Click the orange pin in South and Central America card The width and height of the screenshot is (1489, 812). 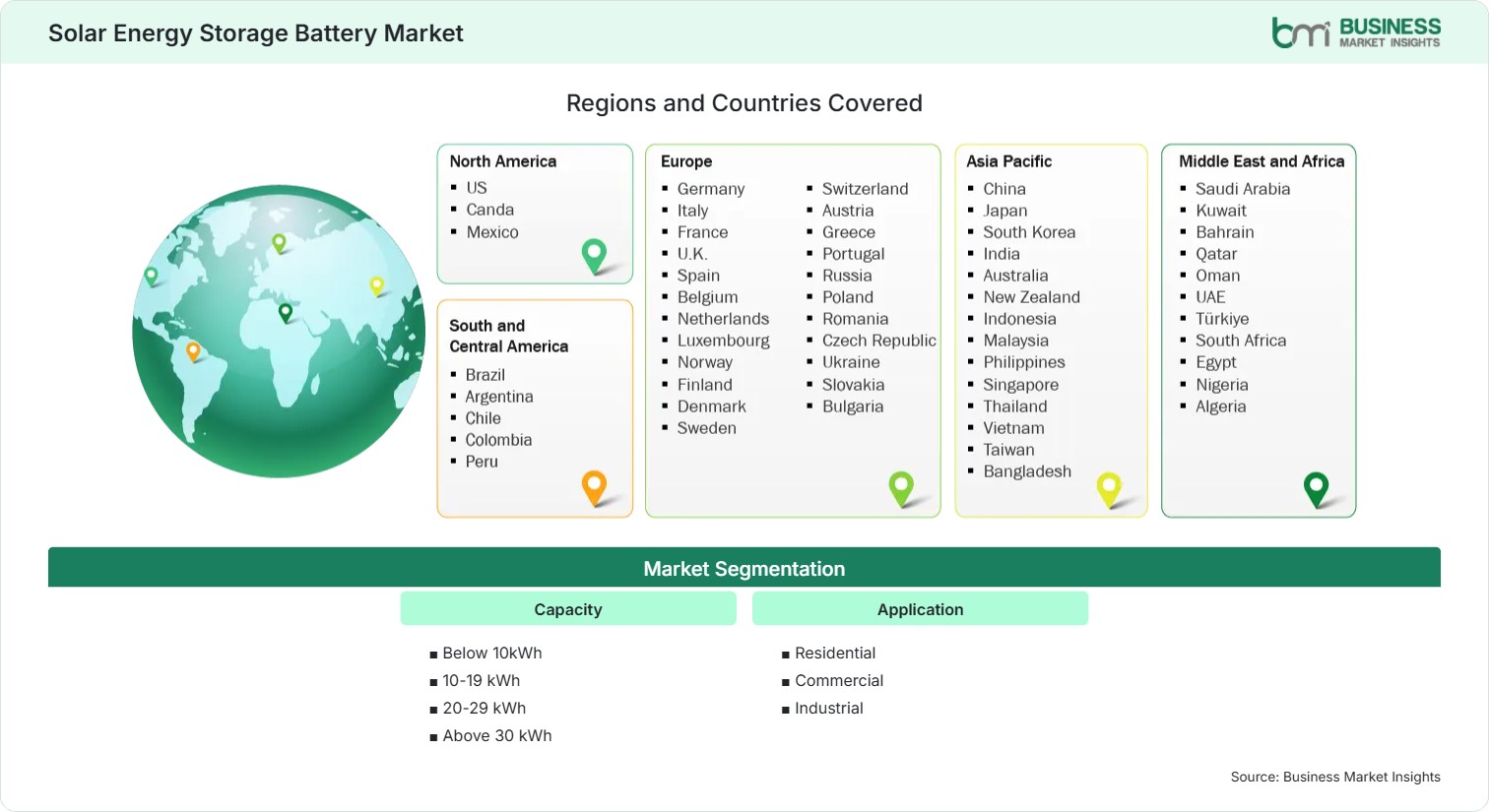pos(594,488)
